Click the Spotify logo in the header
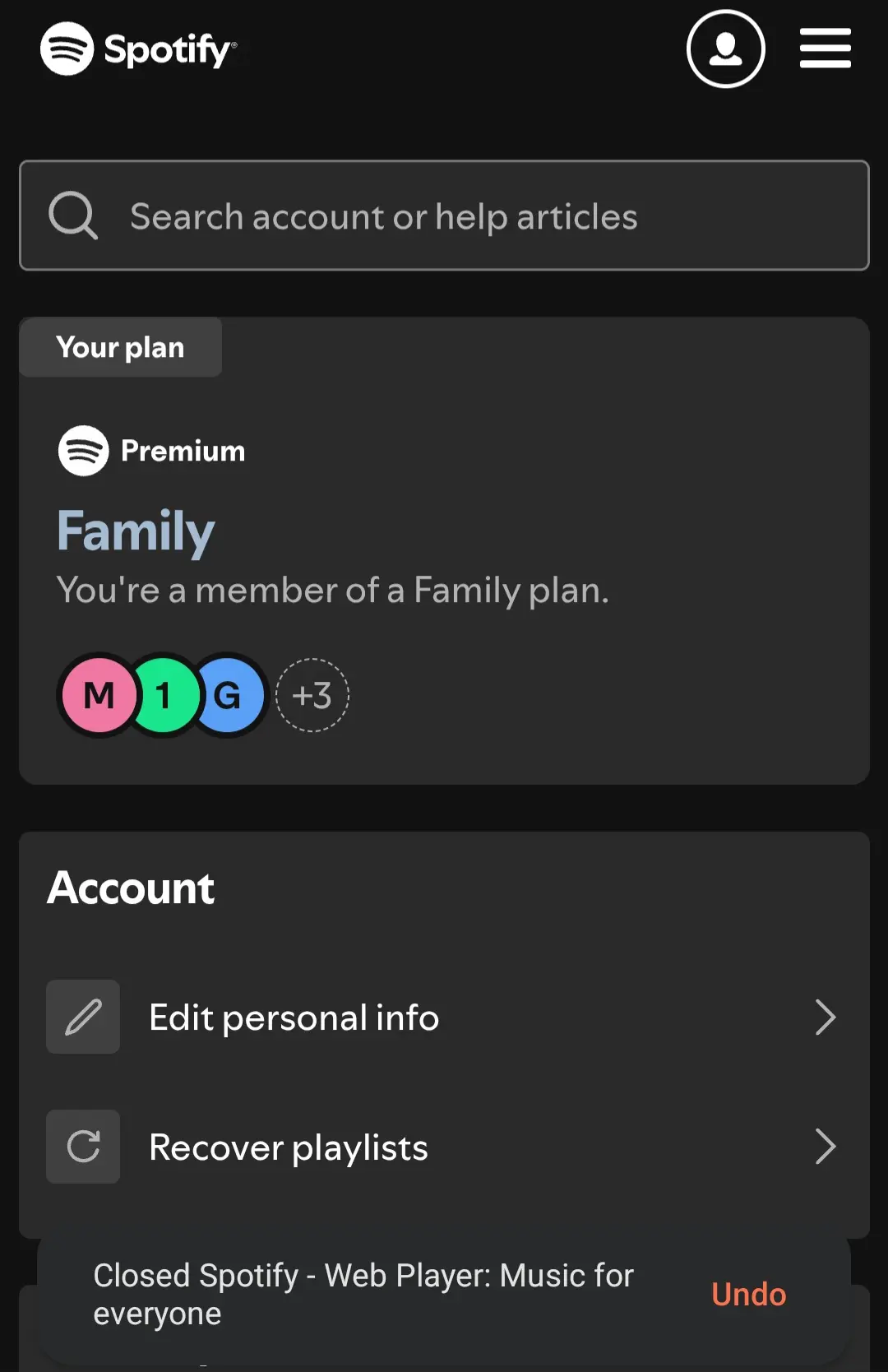Viewport: 888px width, 1372px height. click(138, 49)
